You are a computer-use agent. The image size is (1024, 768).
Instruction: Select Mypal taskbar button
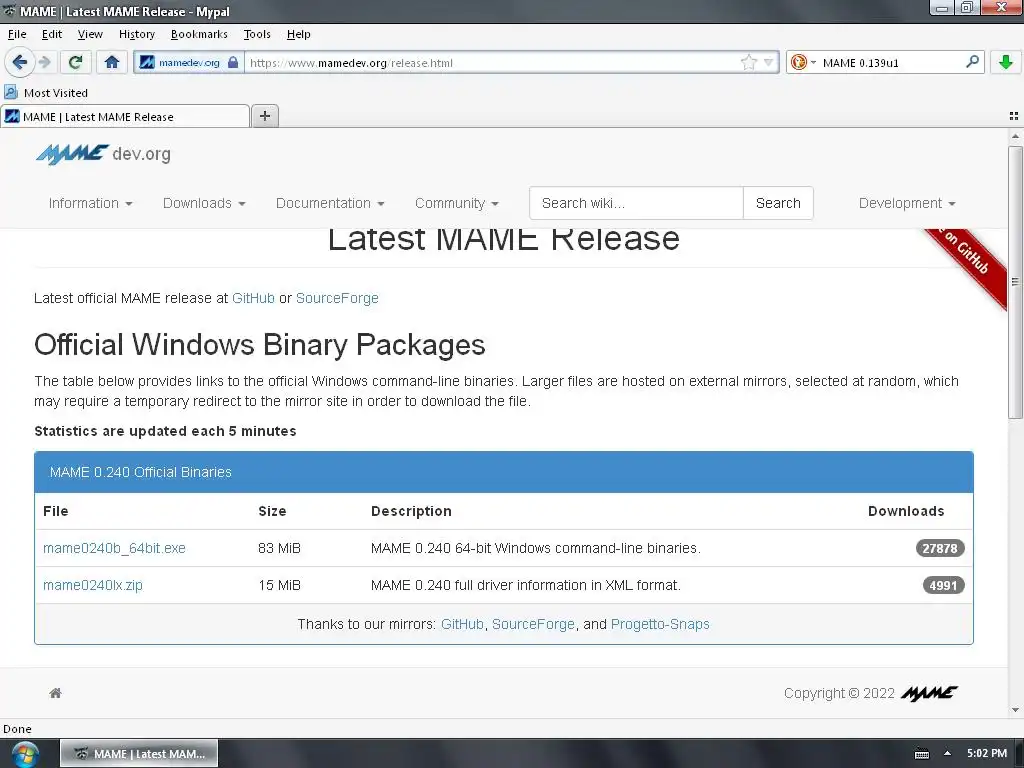coord(139,754)
